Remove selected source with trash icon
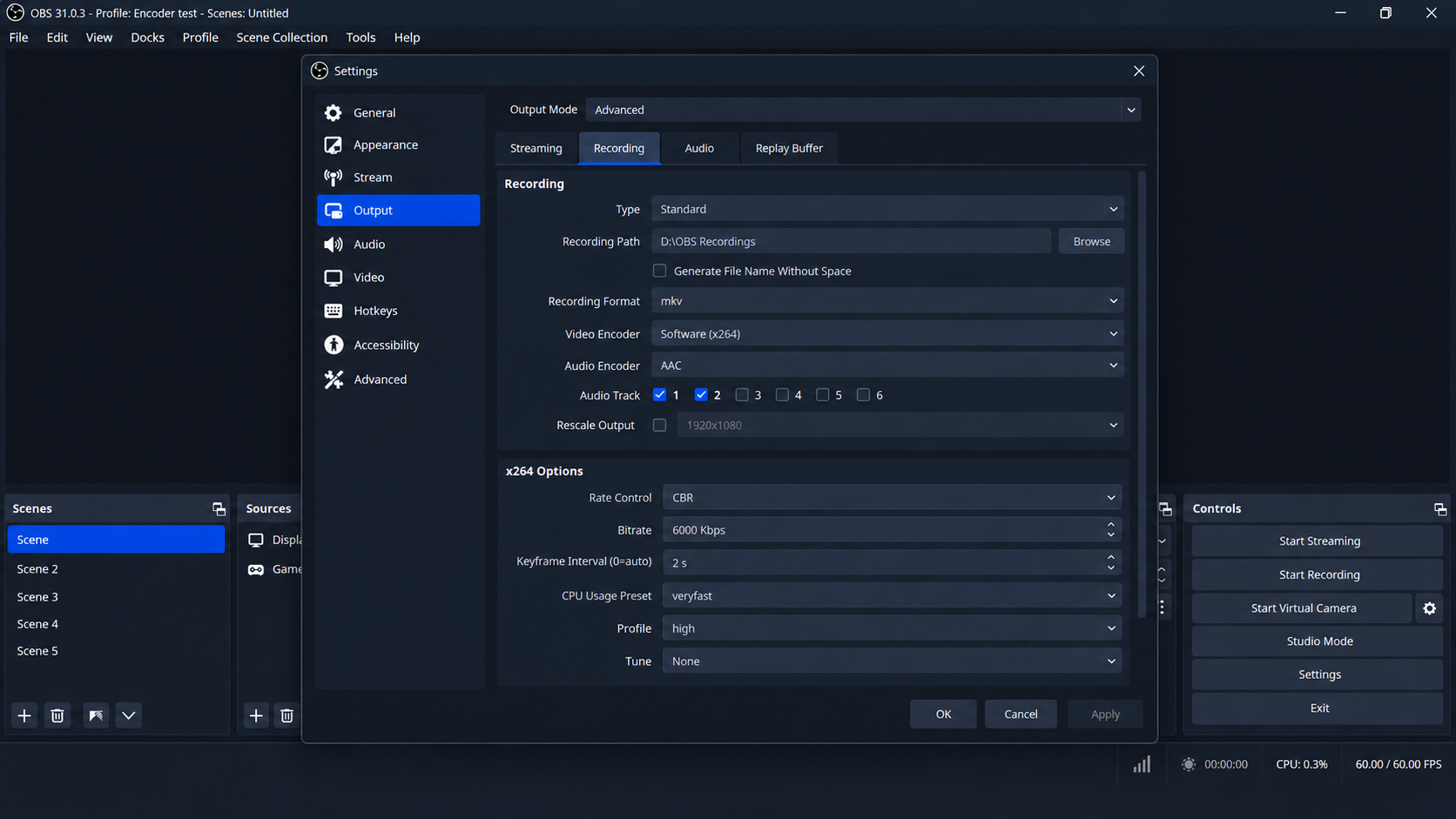The width and height of the screenshot is (1456, 819). (x=286, y=715)
